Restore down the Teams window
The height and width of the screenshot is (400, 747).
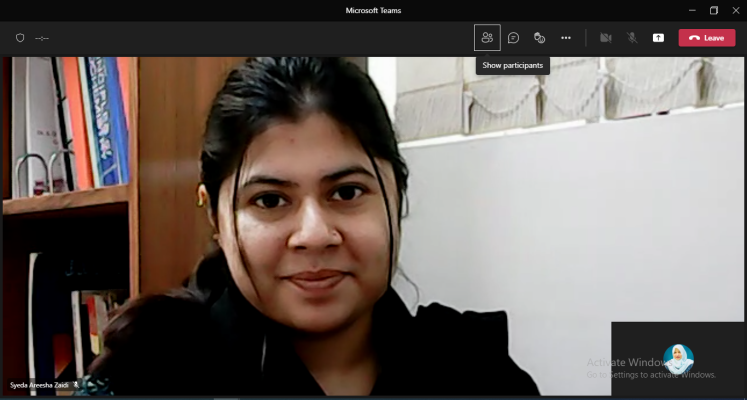(714, 10)
